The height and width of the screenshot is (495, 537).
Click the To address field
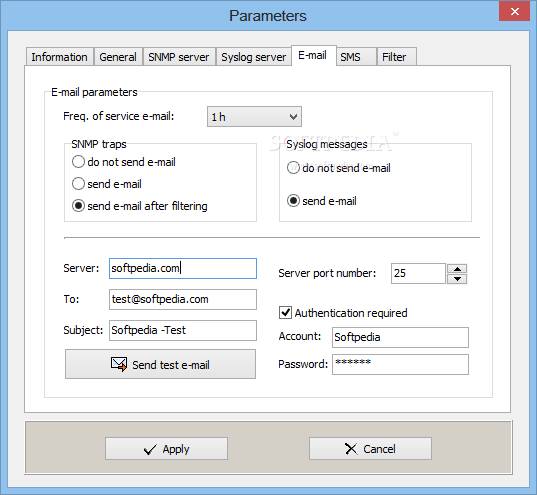(183, 299)
